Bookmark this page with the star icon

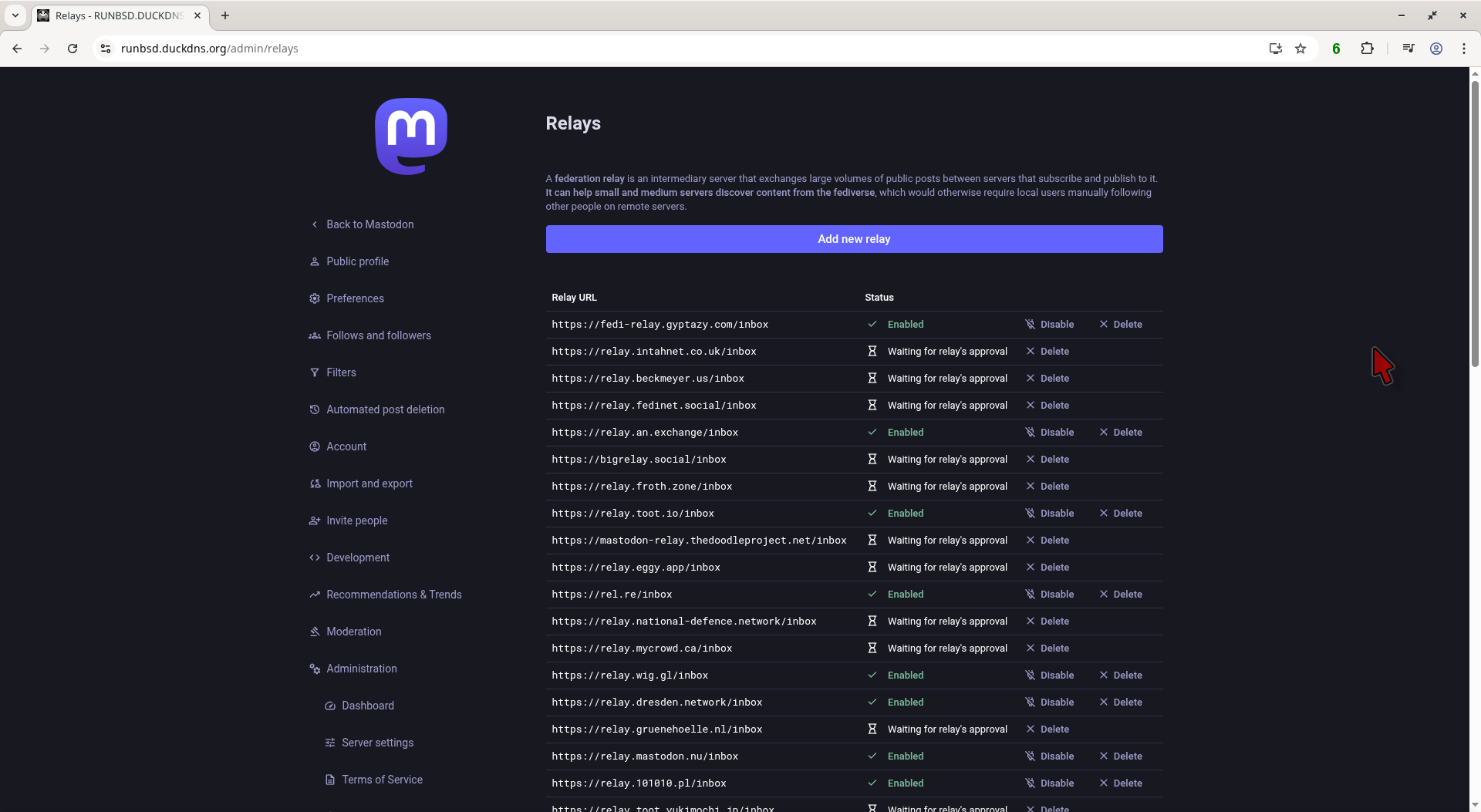tap(1301, 49)
